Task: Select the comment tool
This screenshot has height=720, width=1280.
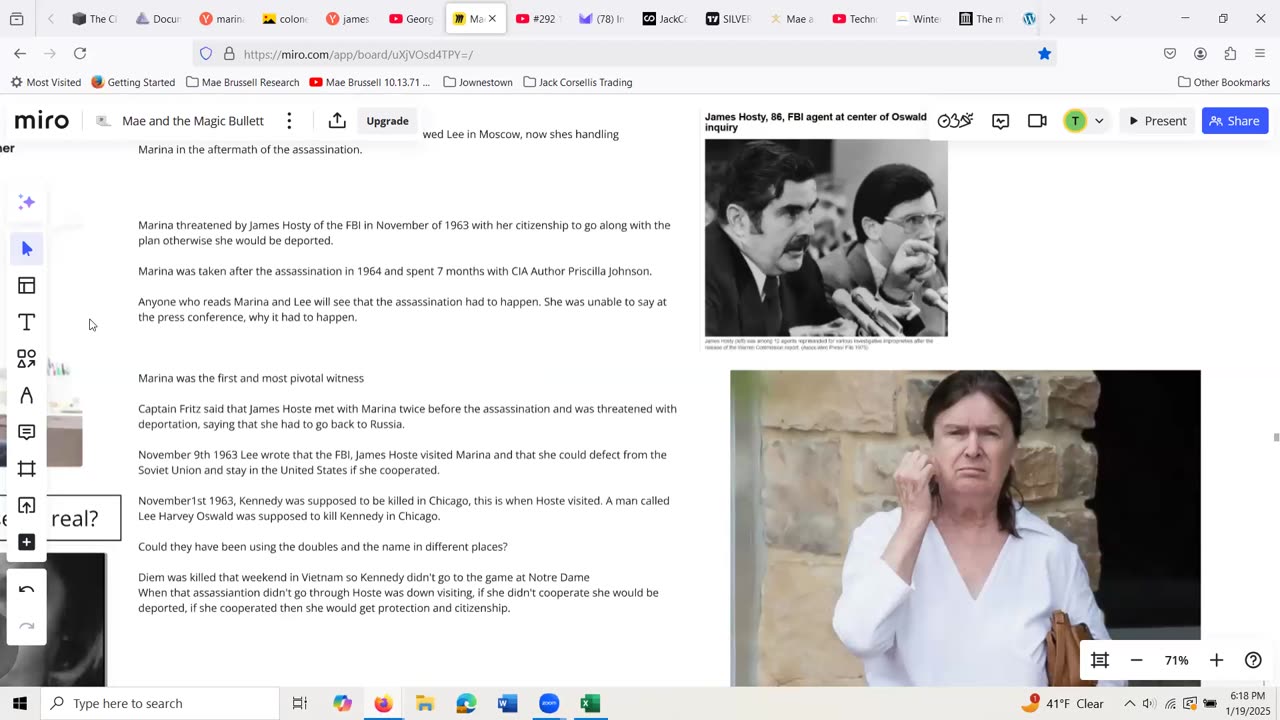Action: click(27, 432)
